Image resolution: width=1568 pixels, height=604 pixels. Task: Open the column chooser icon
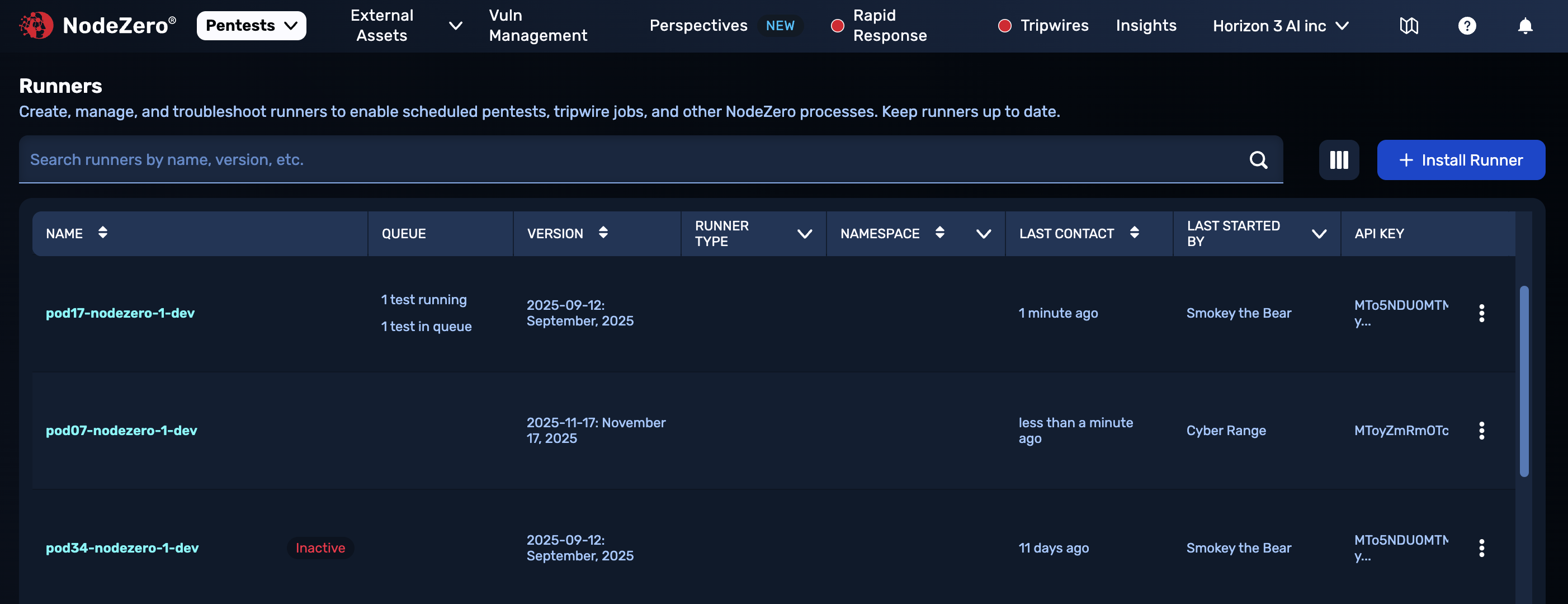click(x=1339, y=160)
